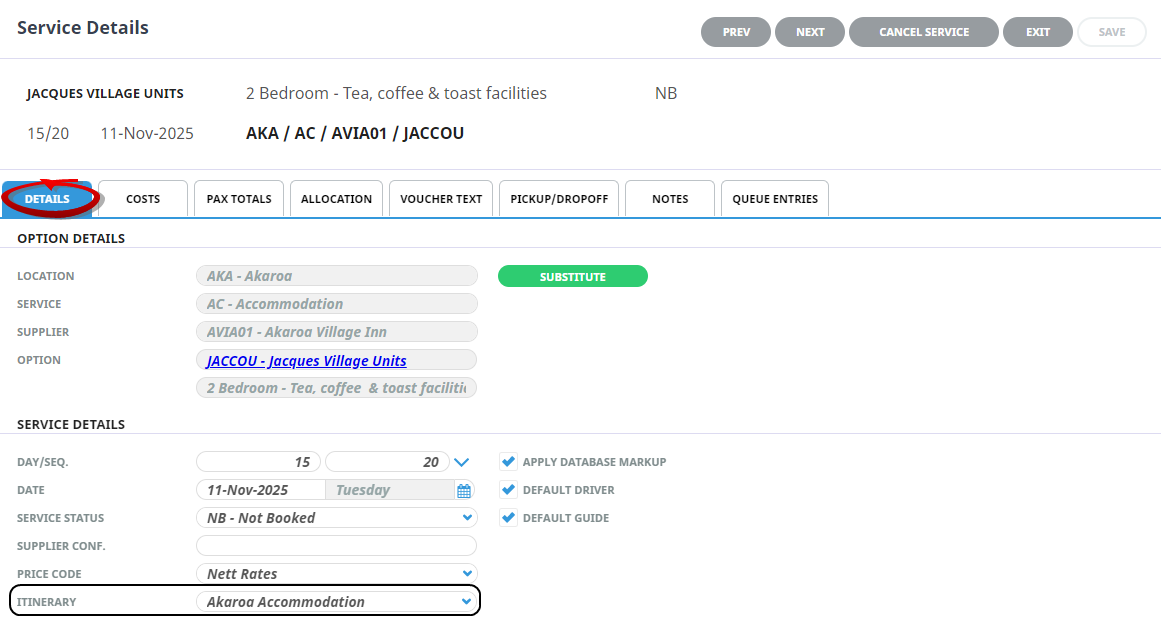Click the NB status text in header
This screenshot has width=1161, height=621.
(x=666, y=93)
